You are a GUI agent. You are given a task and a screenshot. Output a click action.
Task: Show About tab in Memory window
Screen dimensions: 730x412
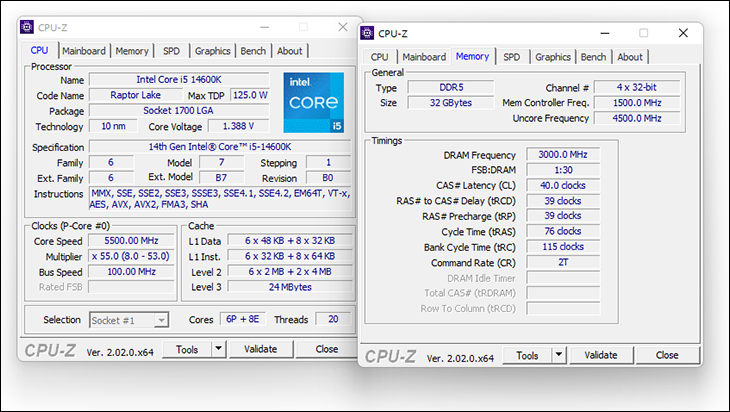[x=630, y=57]
